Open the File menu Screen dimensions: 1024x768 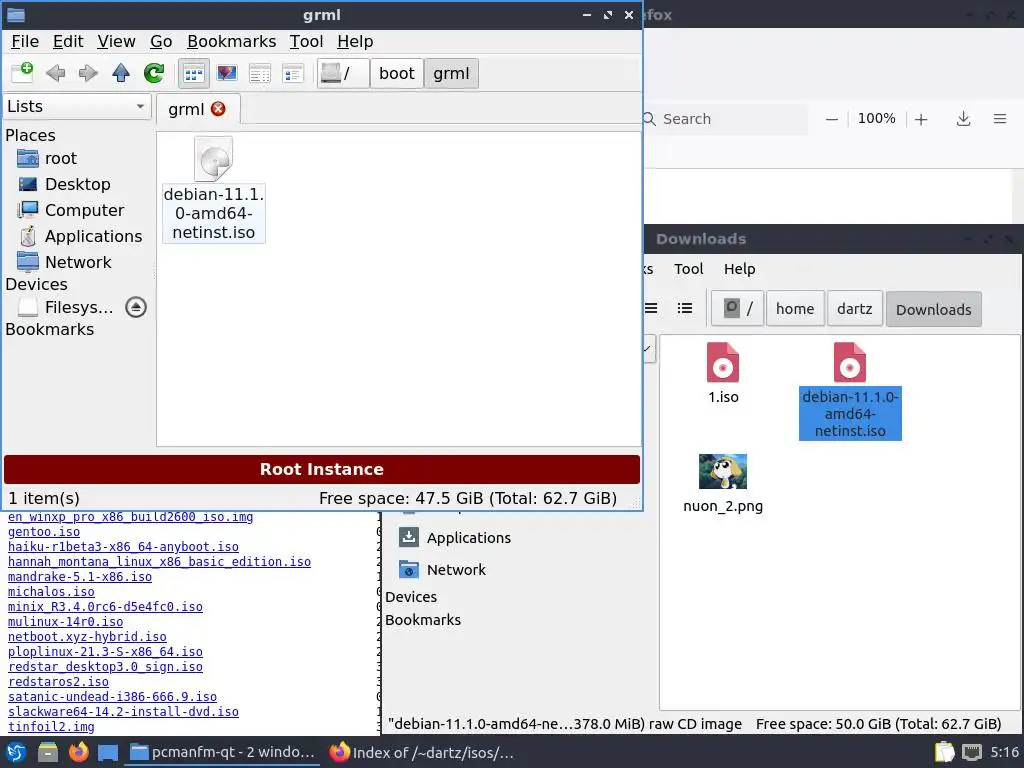coord(25,41)
